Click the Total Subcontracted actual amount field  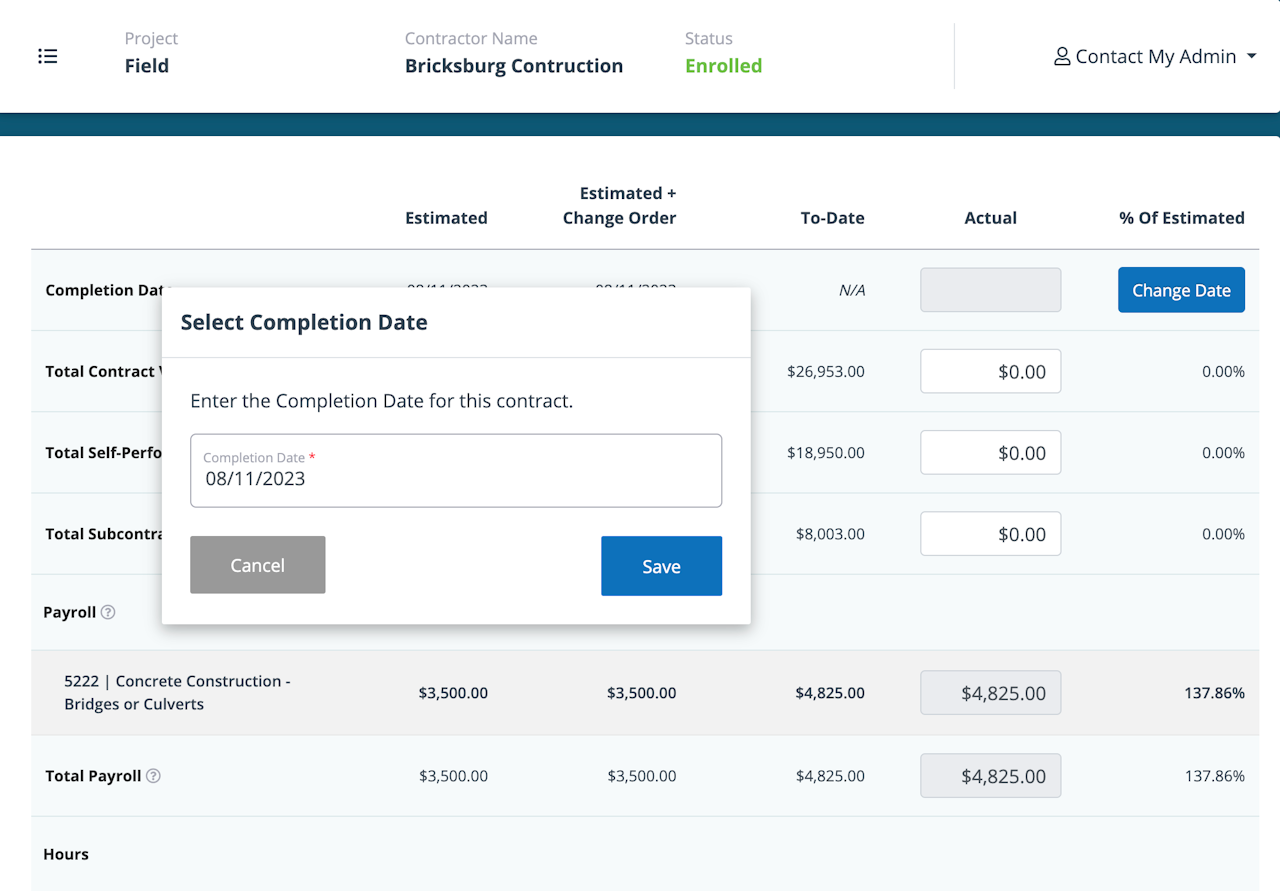pyautogui.click(x=990, y=534)
